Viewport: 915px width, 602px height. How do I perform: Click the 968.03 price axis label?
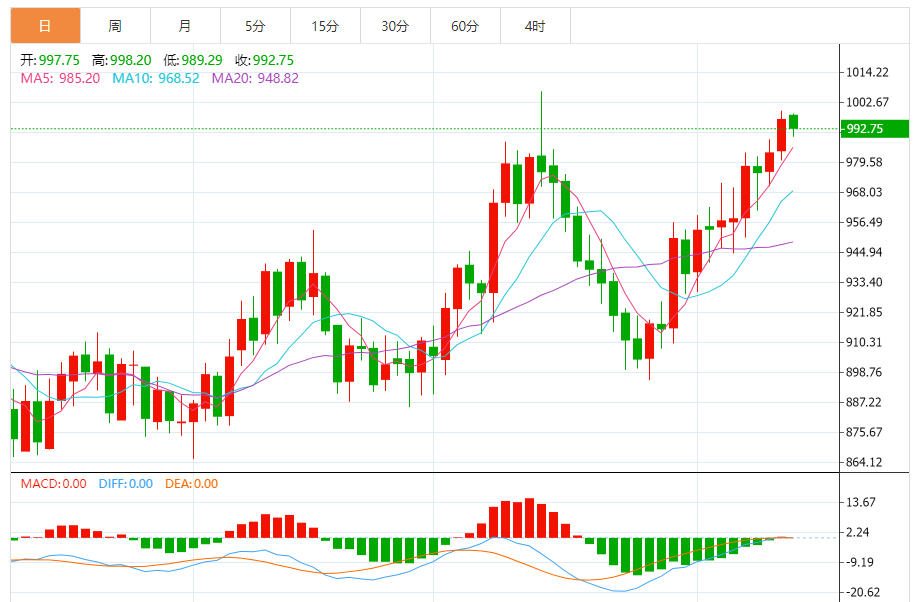[865, 192]
